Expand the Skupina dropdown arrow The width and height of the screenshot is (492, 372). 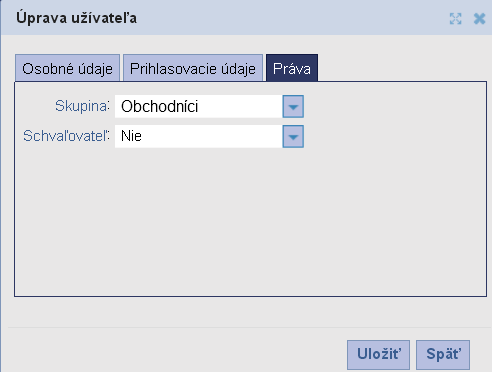point(293,107)
